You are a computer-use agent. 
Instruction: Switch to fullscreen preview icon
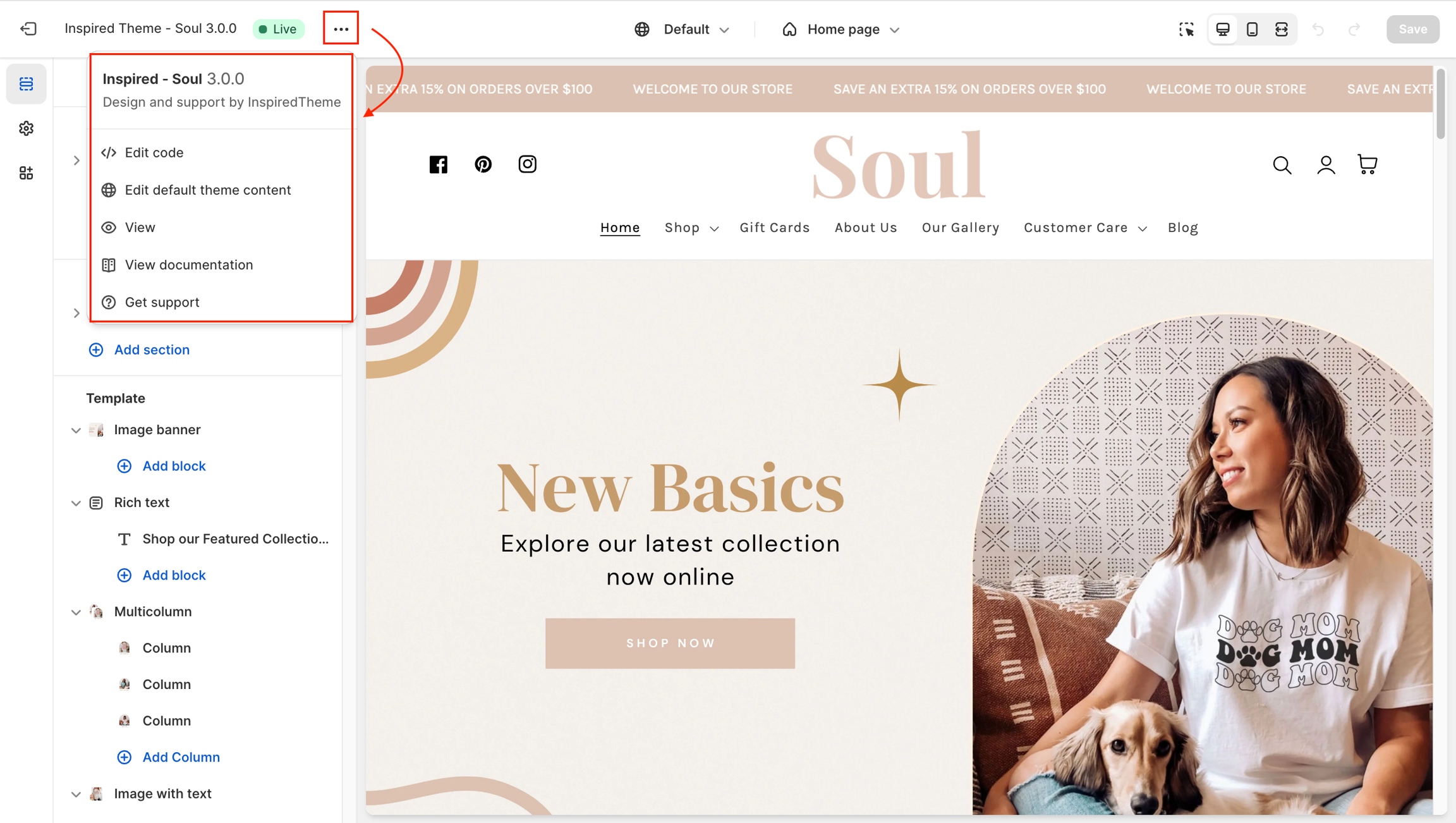coord(1282,29)
